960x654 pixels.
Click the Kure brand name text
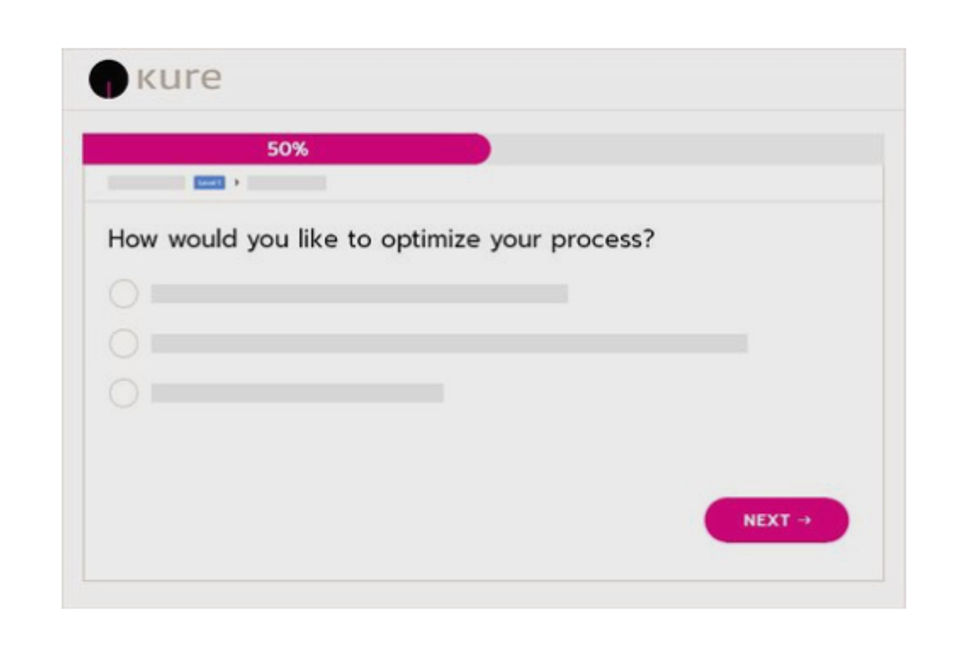179,79
